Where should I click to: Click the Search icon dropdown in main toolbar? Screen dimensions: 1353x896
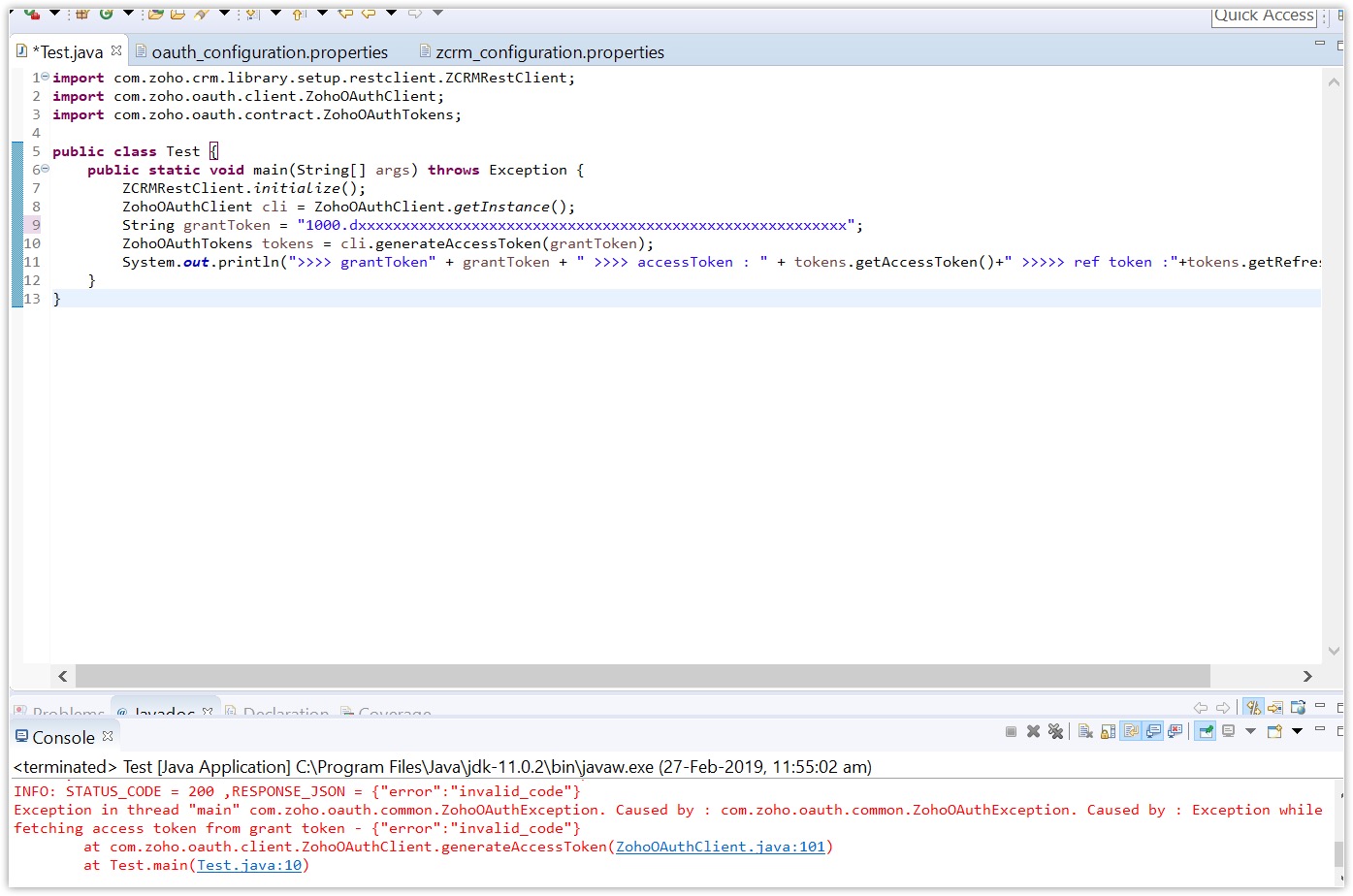(x=224, y=13)
